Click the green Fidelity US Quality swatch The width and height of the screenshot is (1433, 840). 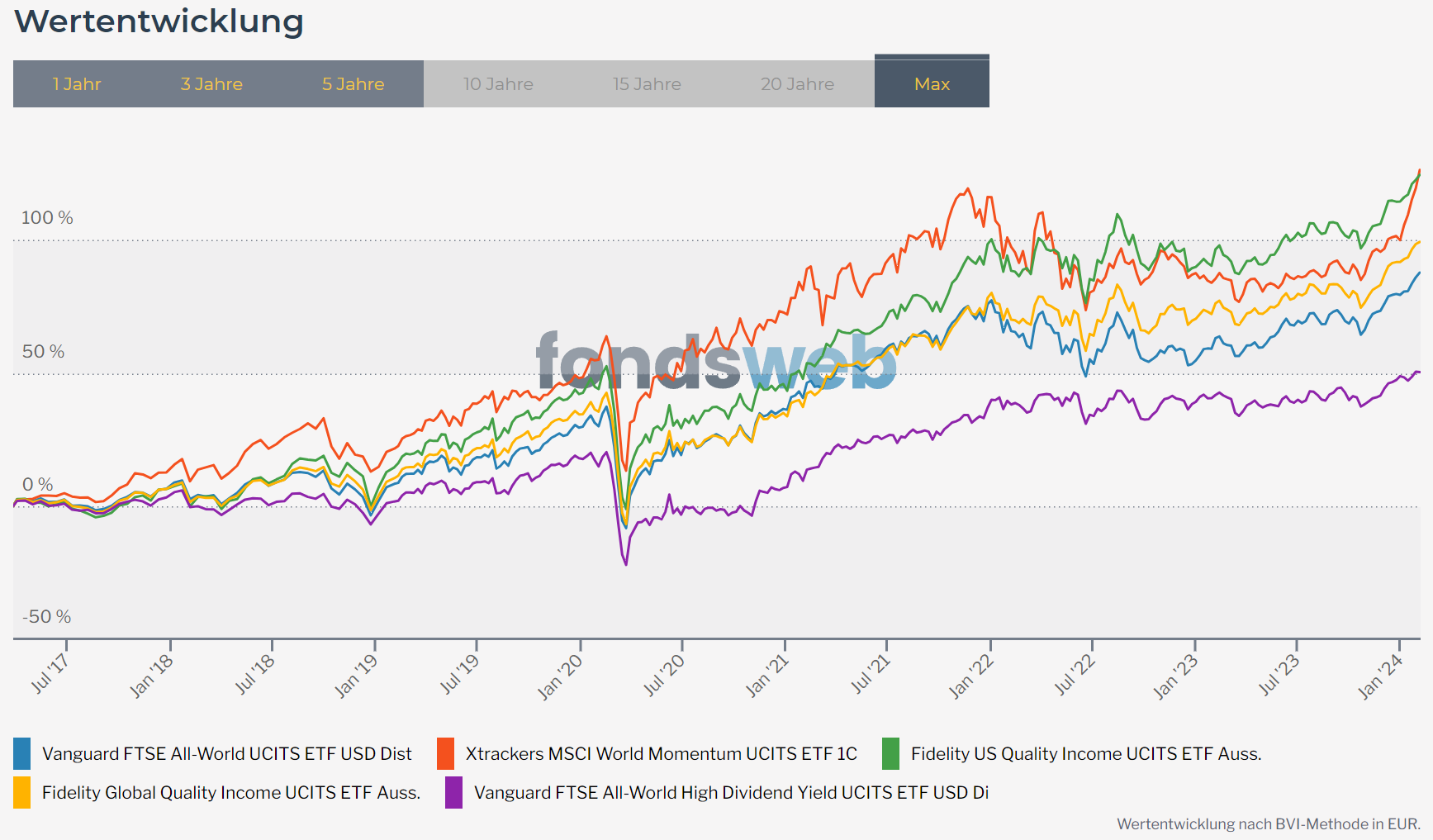point(890,753)
